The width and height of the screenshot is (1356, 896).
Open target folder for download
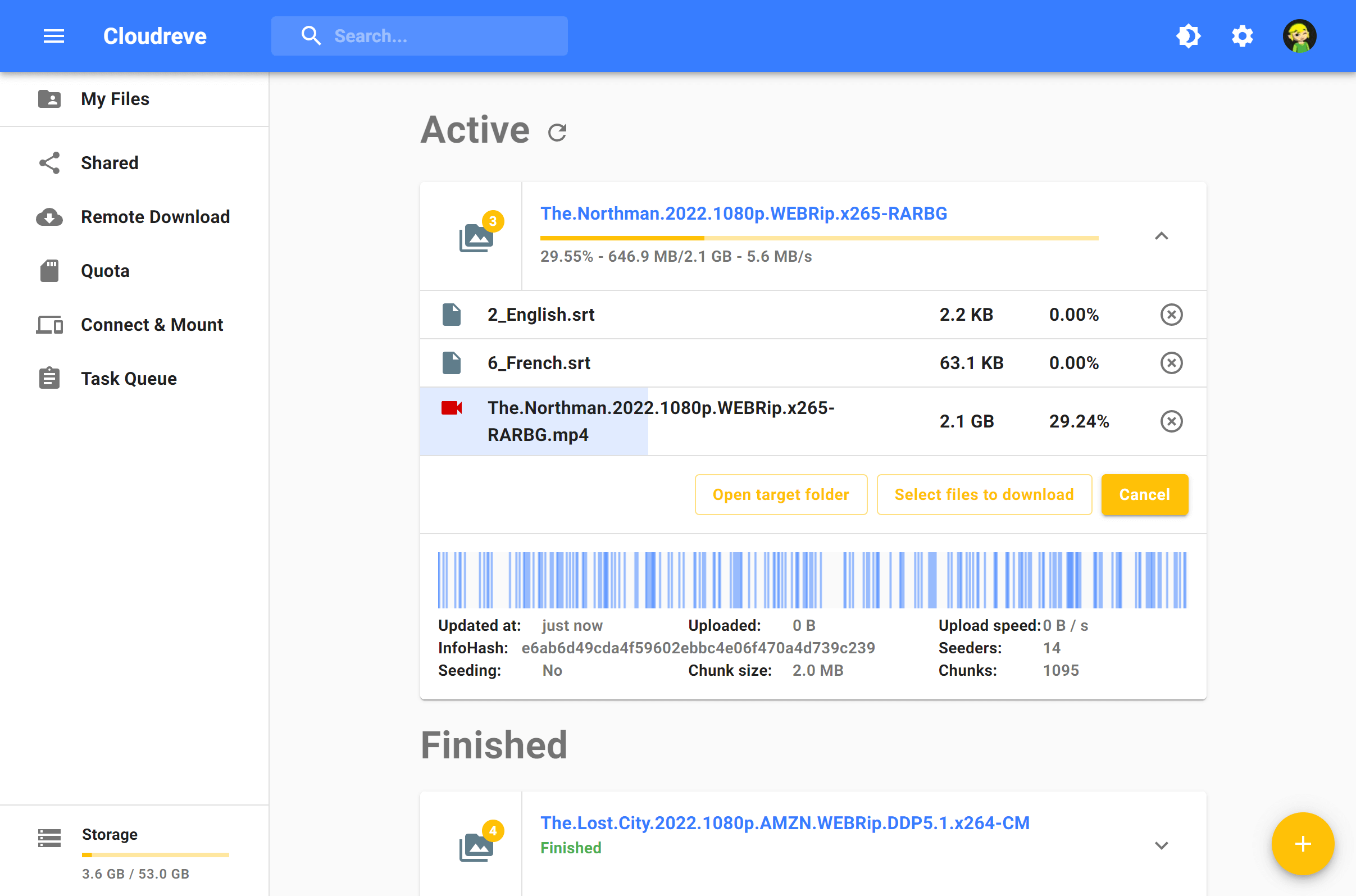(781, 494)
